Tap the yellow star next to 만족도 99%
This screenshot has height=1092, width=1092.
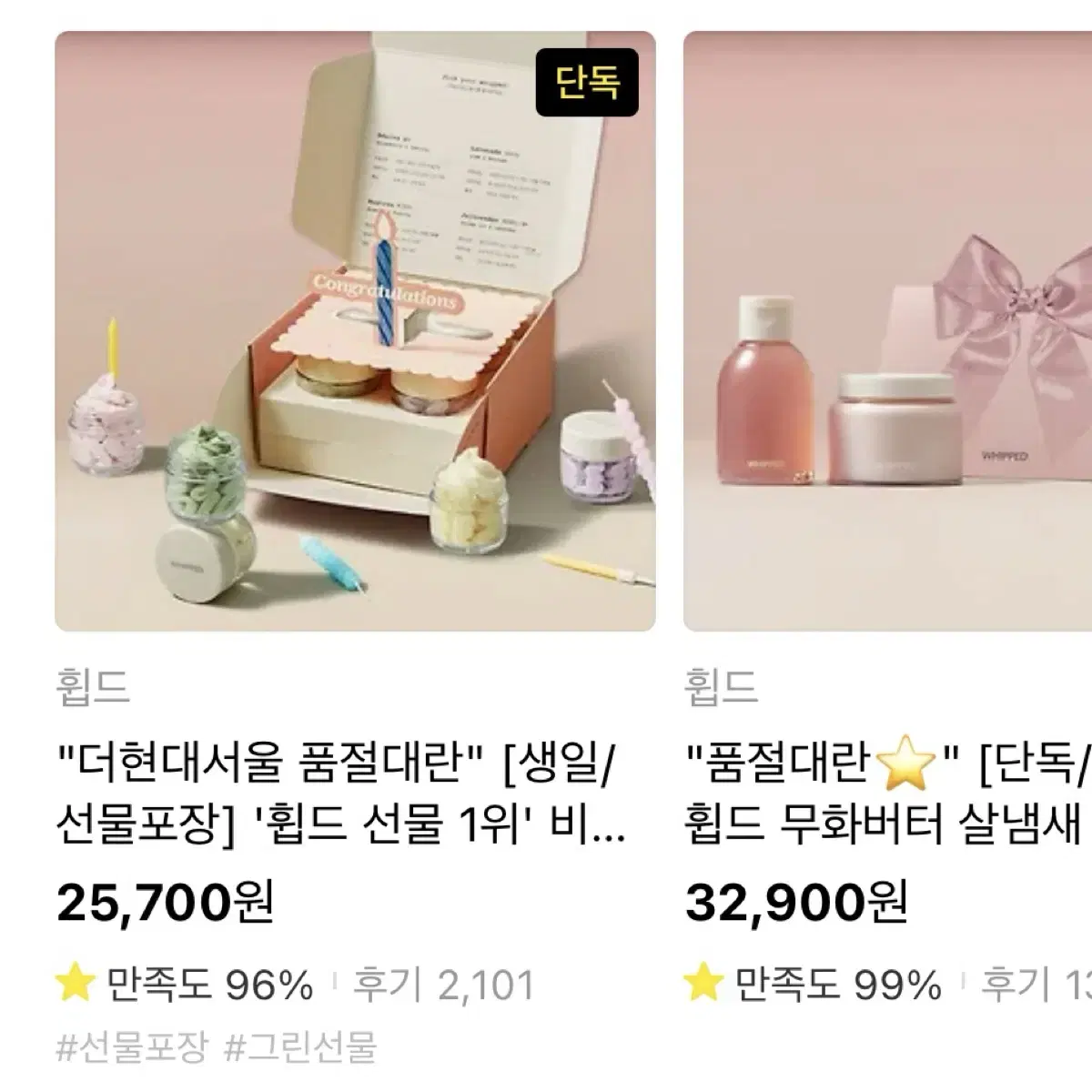click(704, 984)
